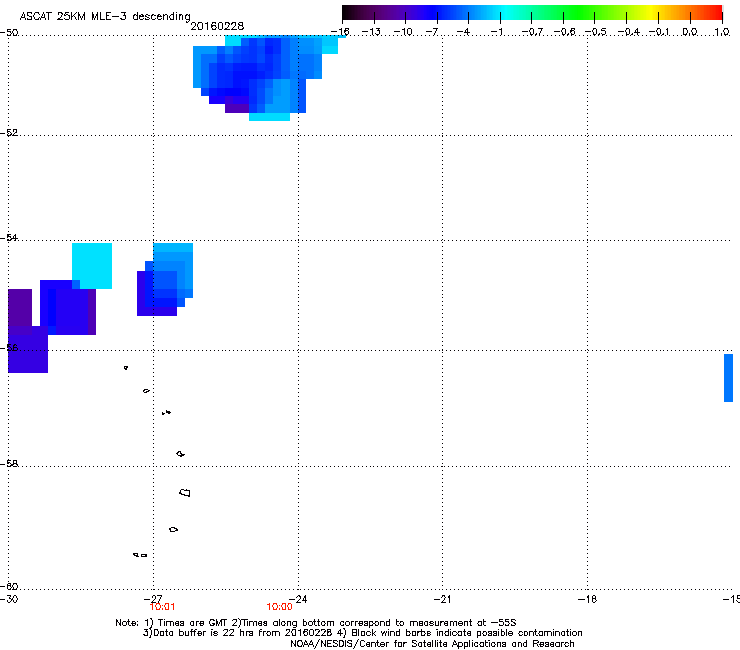Click the red time label 10:01

(x=162, y=607)
